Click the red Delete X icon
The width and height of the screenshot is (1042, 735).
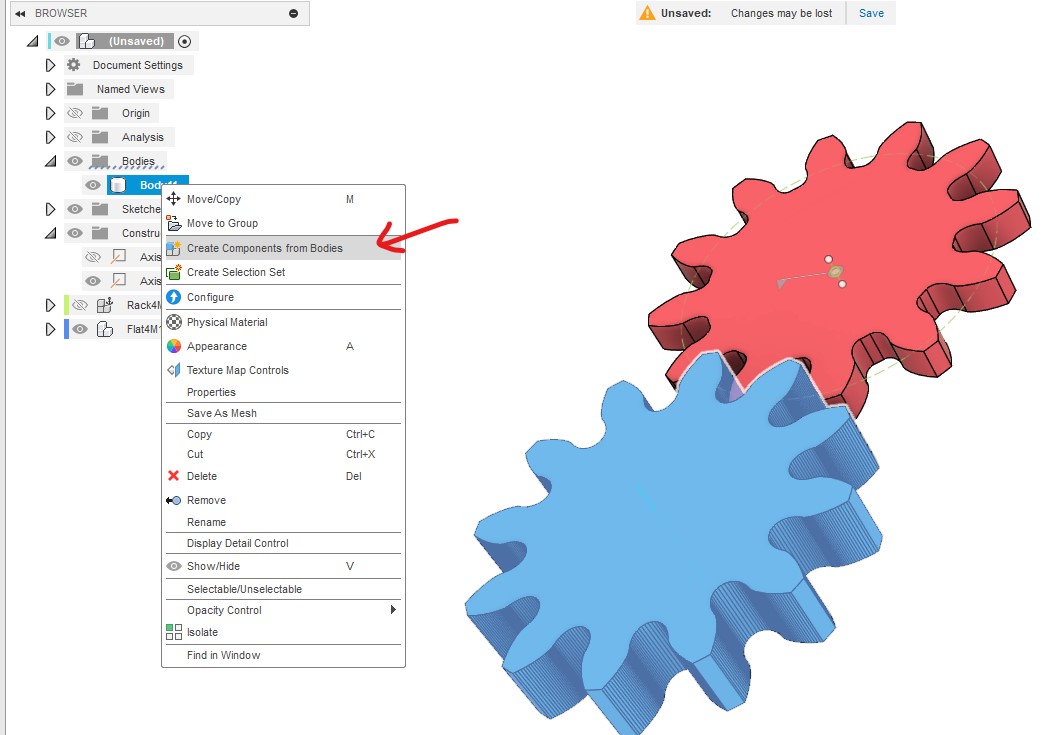pos(174,476)
